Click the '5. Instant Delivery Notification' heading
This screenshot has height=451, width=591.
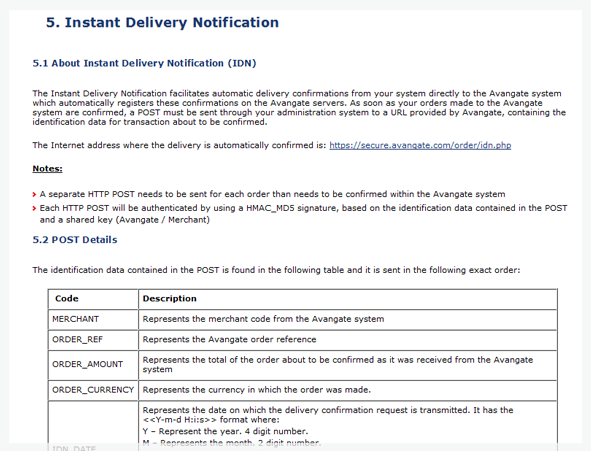pos(162,22)
